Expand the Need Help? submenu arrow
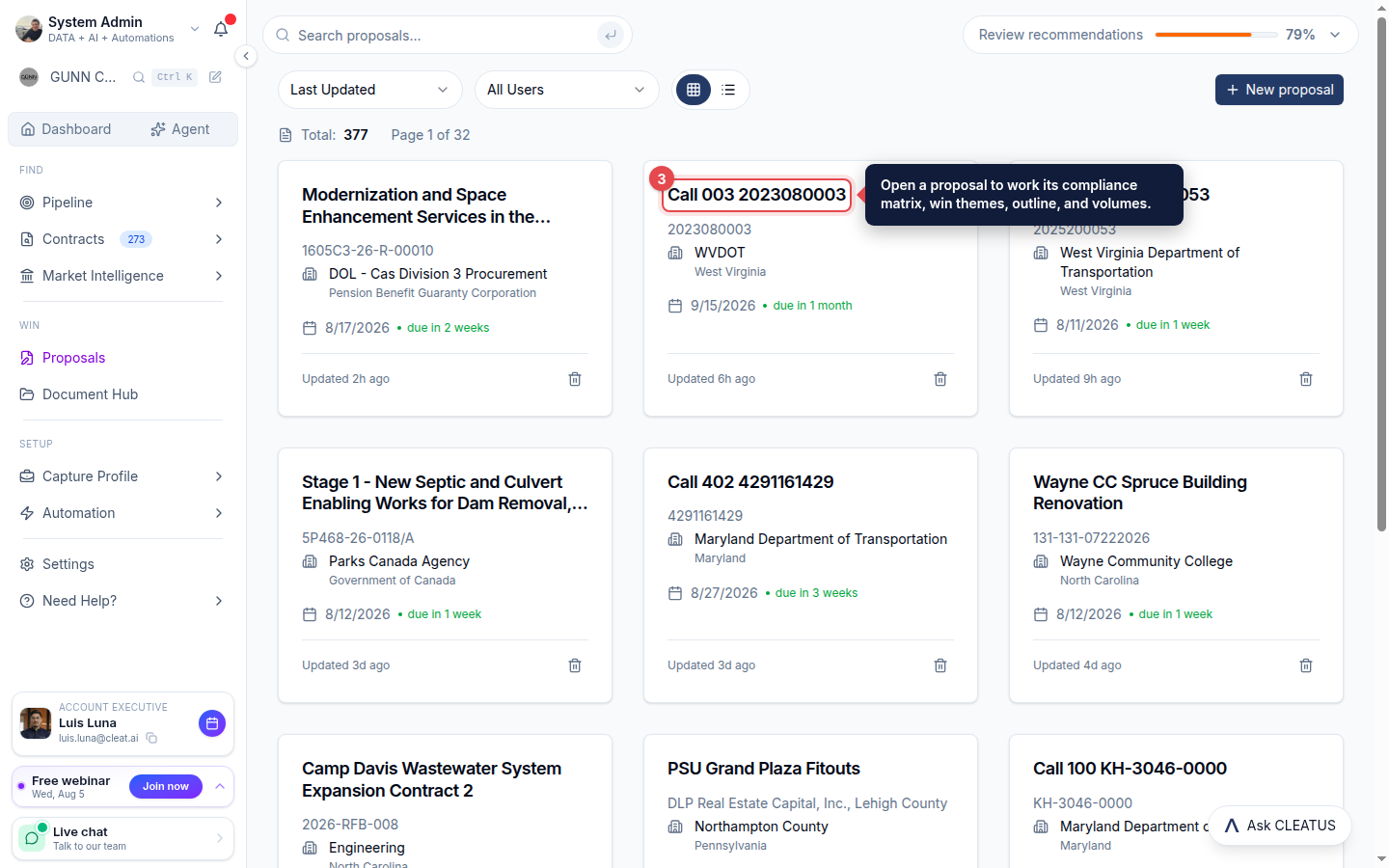Image resolution: width=1389 pixels, height=868 pixels. click(x=219, y=601)
